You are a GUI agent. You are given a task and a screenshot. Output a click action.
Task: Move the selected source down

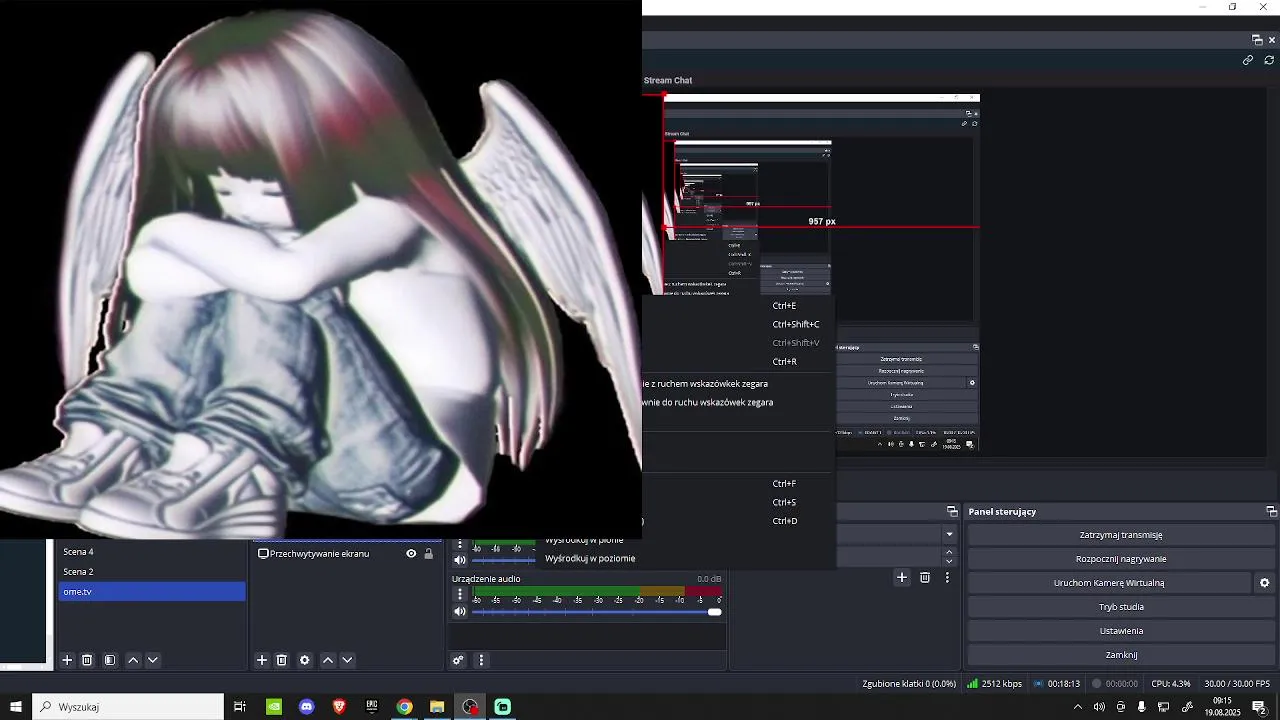(x=347, y=660)
